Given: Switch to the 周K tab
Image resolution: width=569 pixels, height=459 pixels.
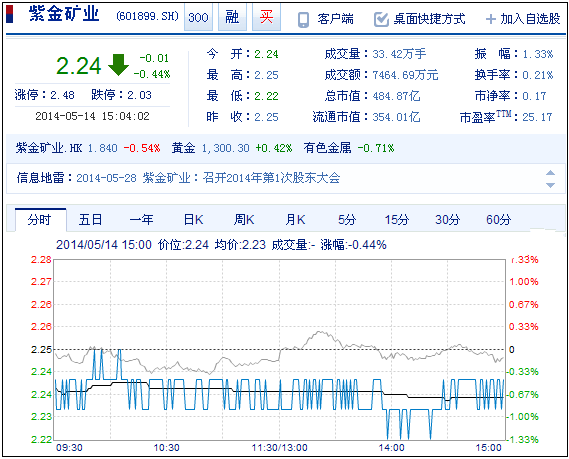Looking at the screenshot, I should click(244, 220).
